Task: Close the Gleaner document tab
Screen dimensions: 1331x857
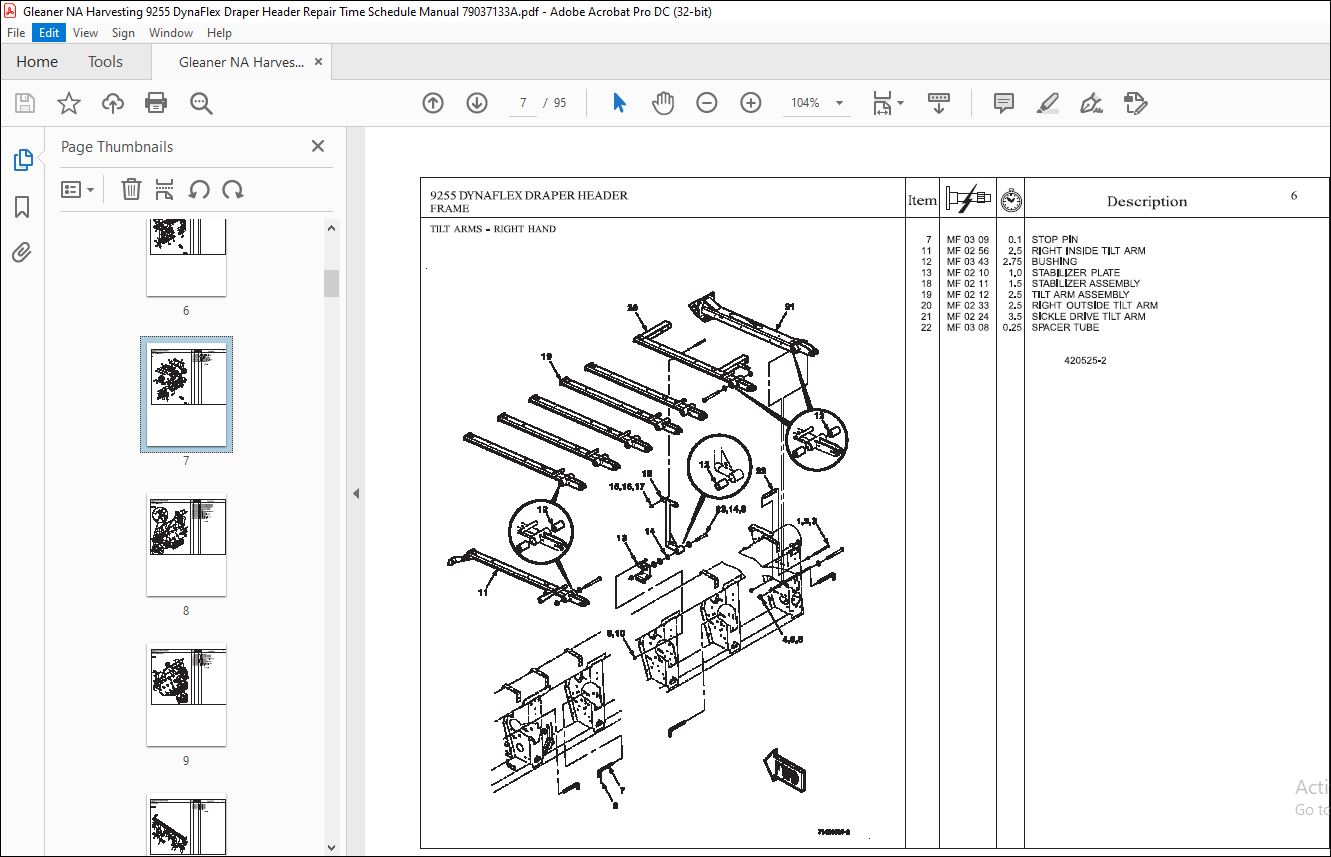Action: click(319, 62)
